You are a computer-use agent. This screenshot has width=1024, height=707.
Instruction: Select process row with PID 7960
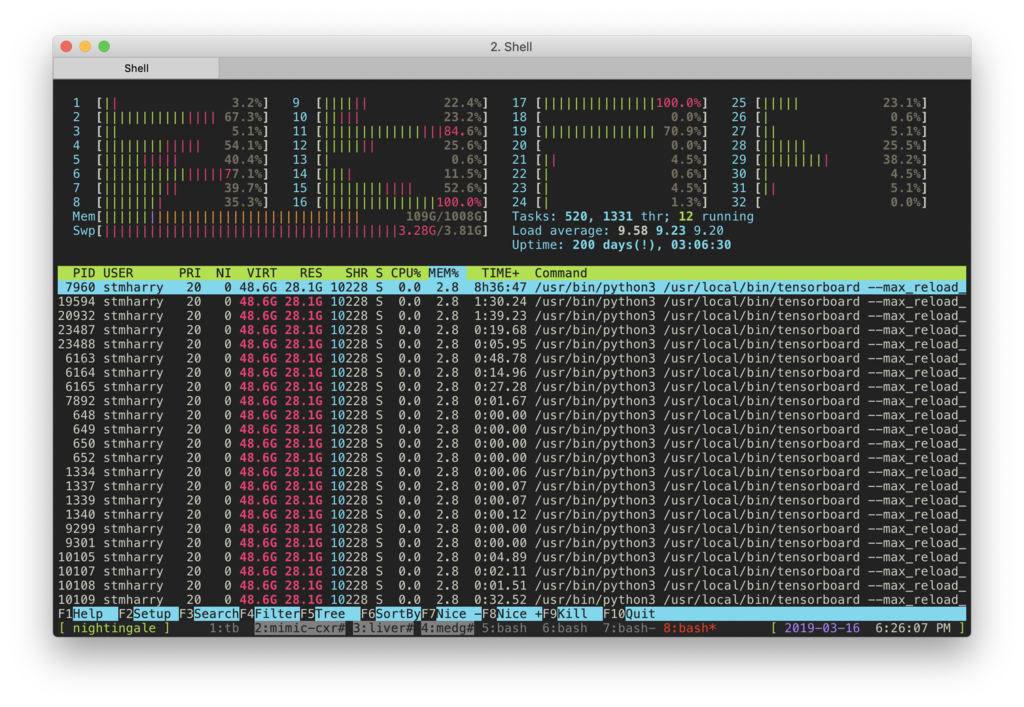[511, 287]
